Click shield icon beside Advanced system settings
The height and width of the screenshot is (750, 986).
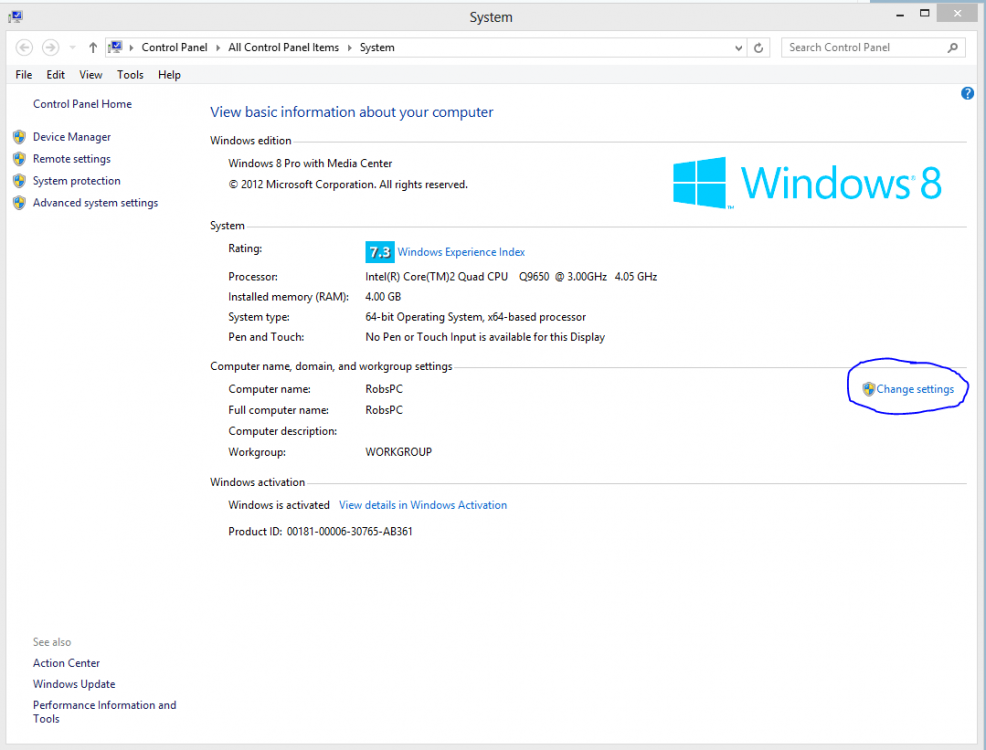tap(19, 203)
